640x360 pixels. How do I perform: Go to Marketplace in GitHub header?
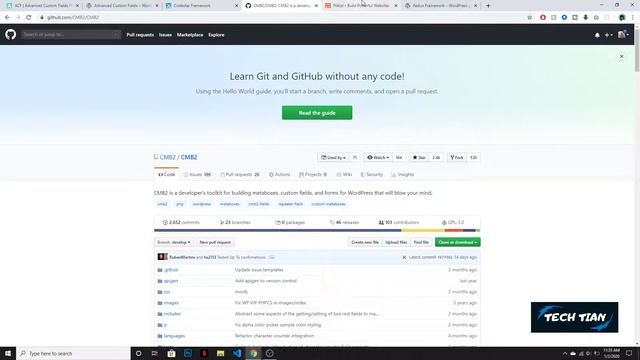tap(190, 35)
